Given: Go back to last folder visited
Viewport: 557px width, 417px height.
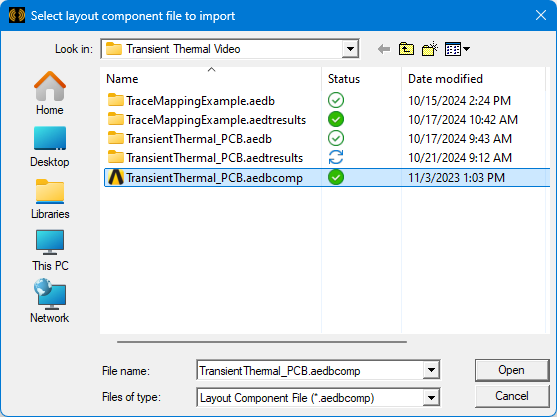Looking at the screenshot, I should 384,49.
